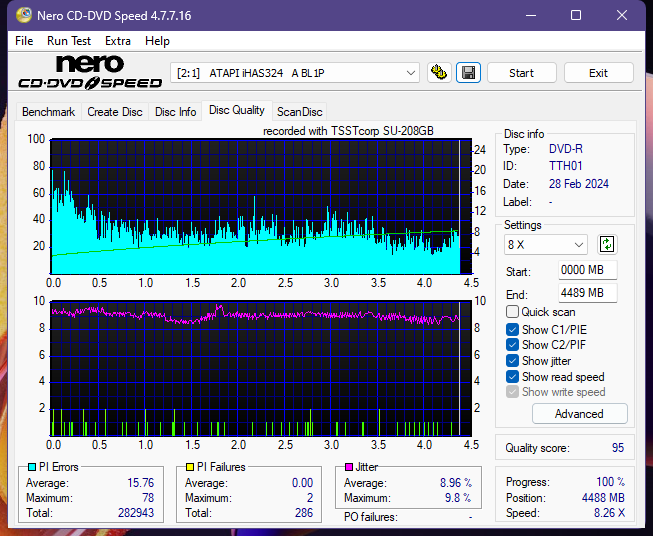Click the disc ID TTH01

(566, 166)
